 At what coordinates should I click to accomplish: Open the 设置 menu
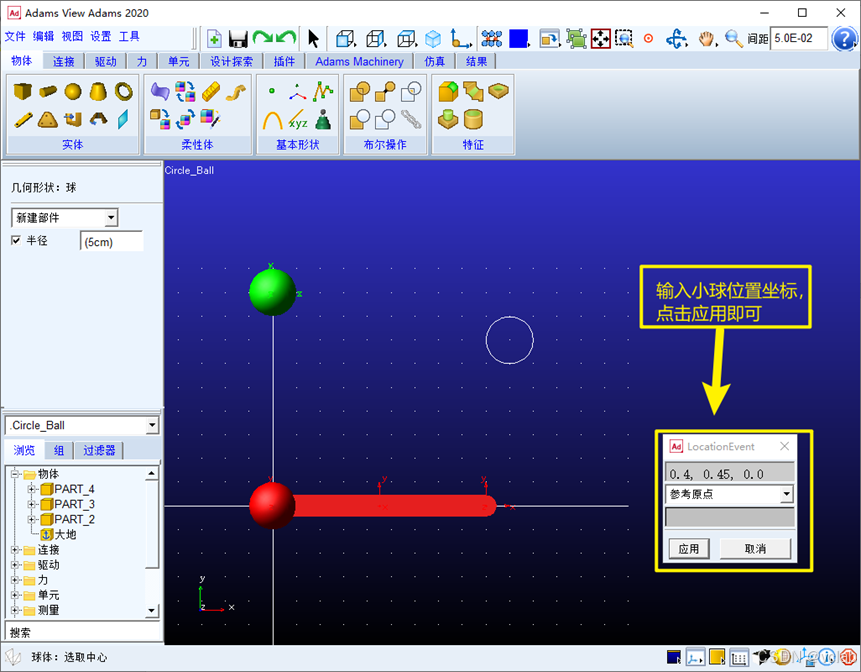pos(100,37)
